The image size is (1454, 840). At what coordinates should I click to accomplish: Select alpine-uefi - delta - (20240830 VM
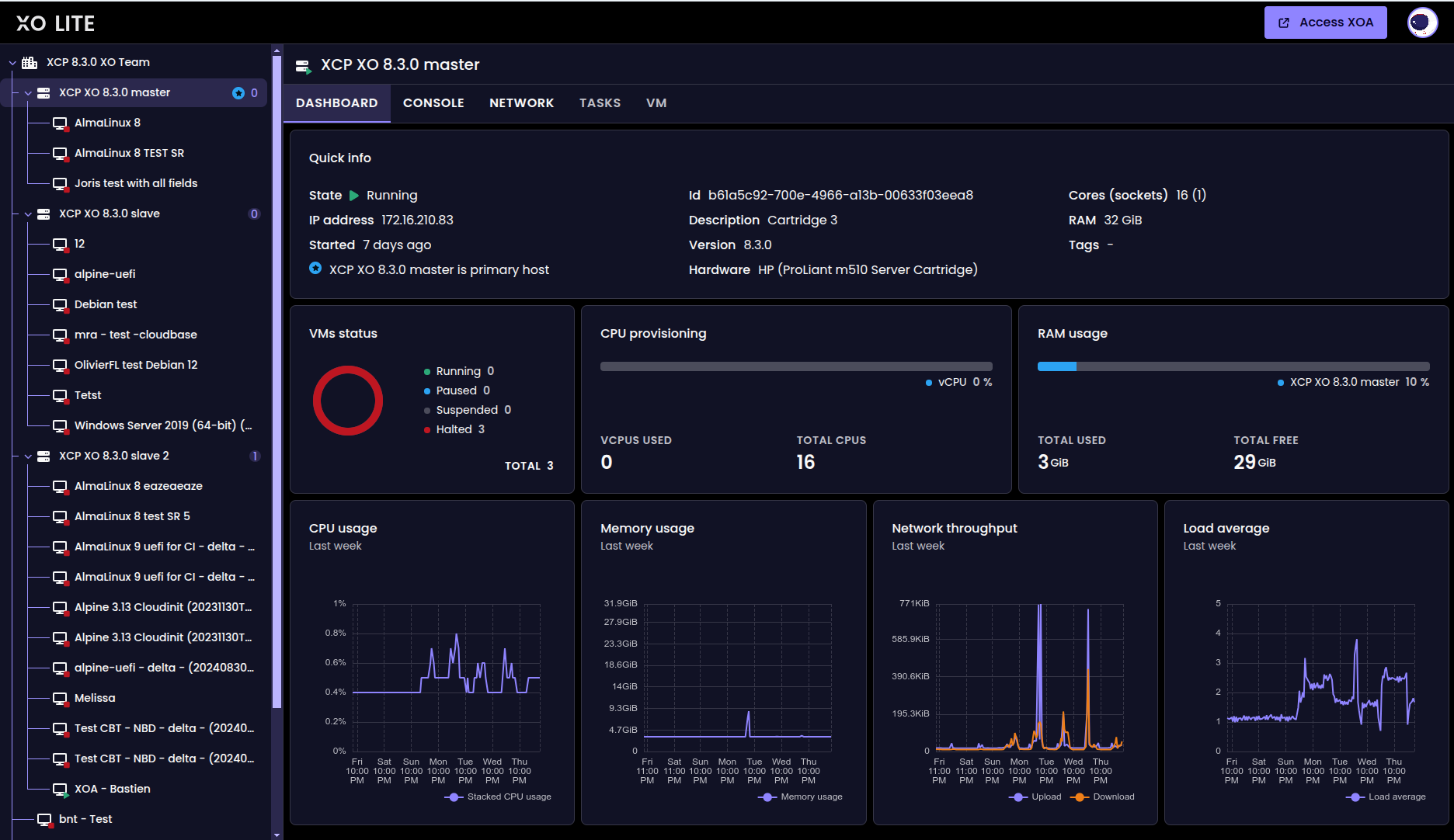pyautogui.click(x=164, y=668)
